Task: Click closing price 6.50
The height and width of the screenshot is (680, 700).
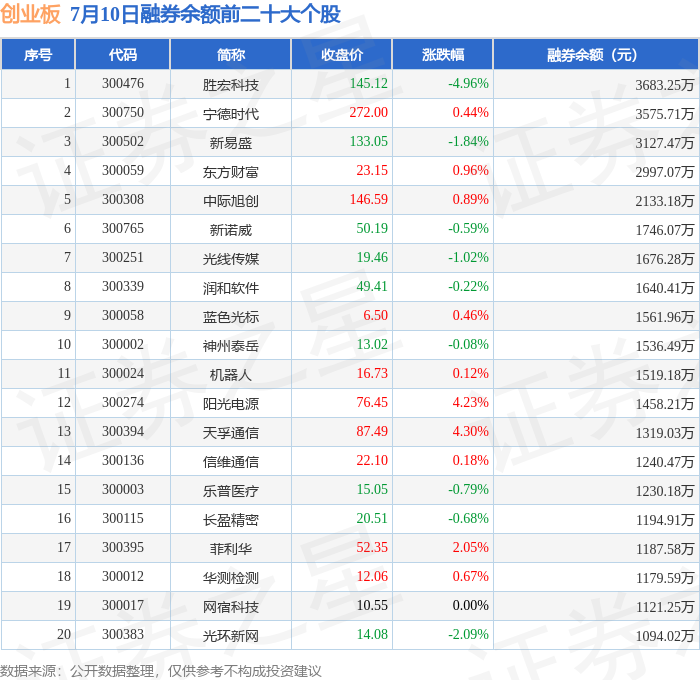Action: click(375, 316)
